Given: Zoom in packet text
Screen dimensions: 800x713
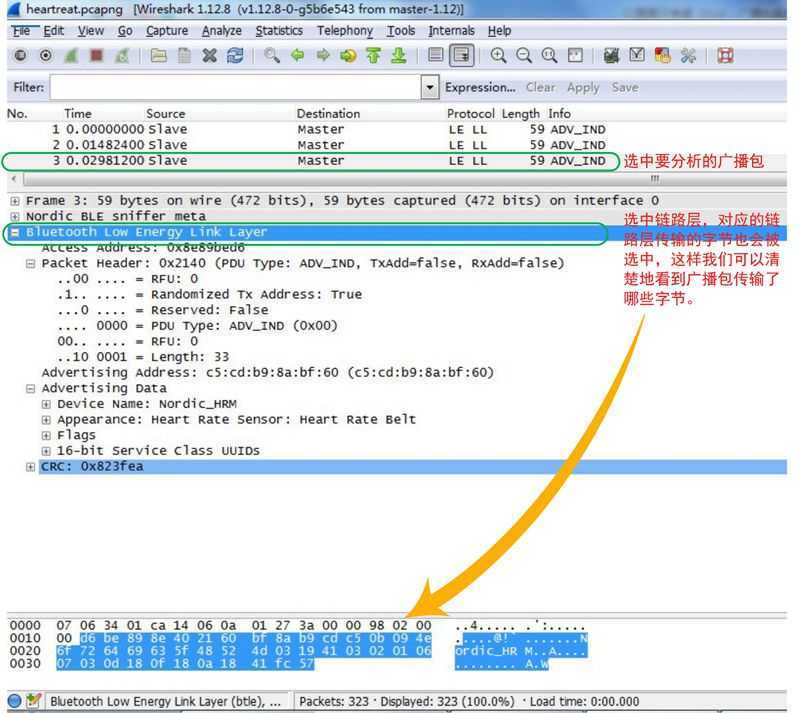Looking at the screenshot, I should coord(498,55).
